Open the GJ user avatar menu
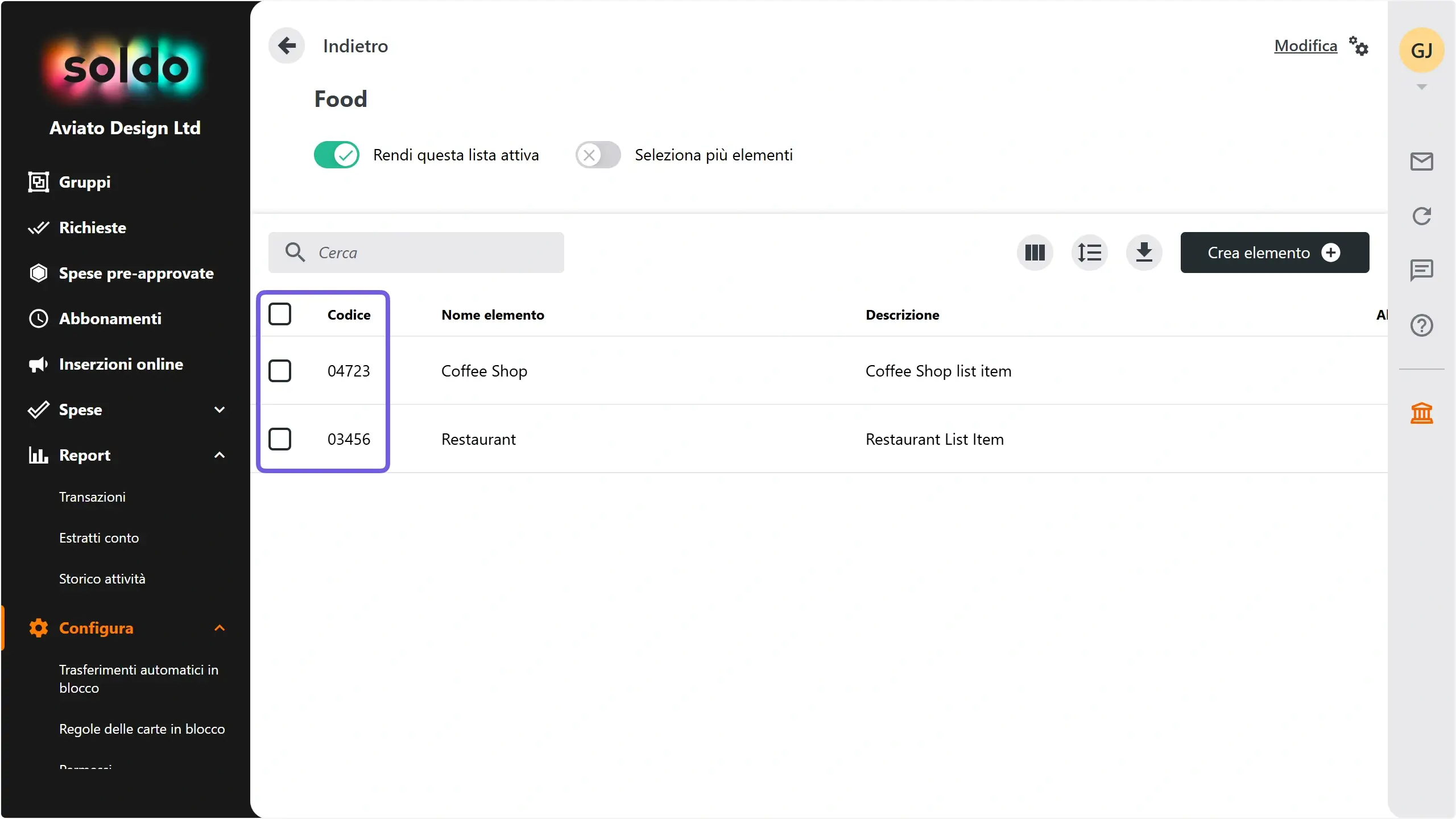Image resolution: width=1456 pixels, height=819 pixels. coord(1421,51)
